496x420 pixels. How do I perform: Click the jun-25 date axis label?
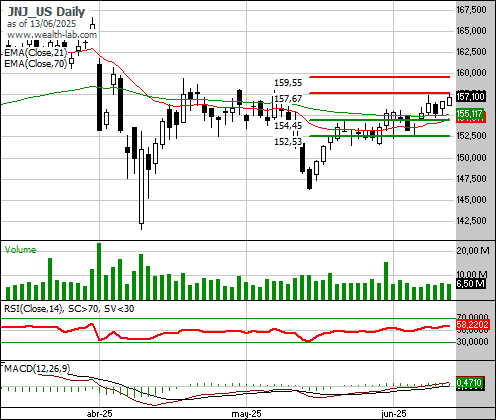pos(394,414)
